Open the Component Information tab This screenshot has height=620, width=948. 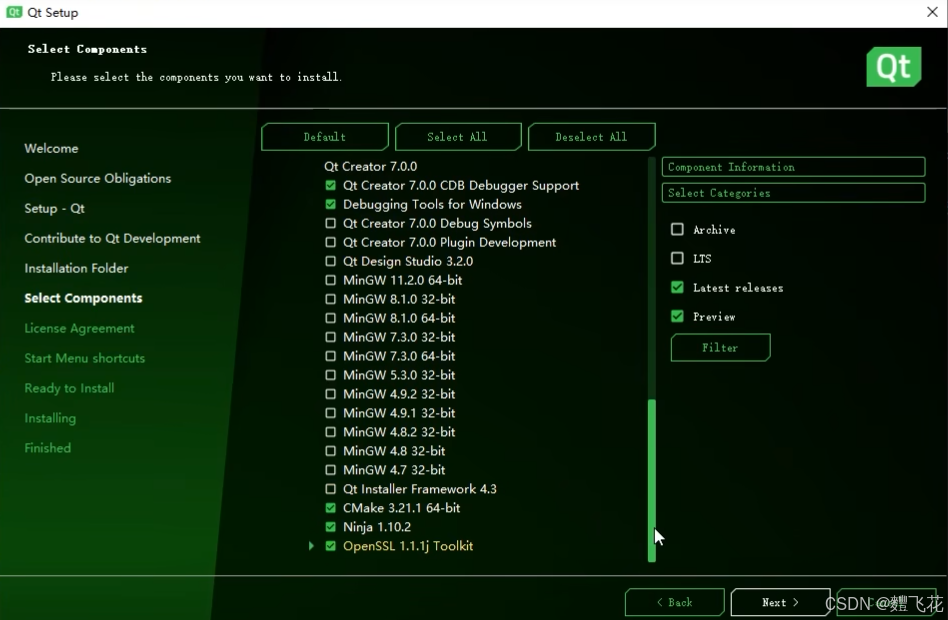coord(793,167)
